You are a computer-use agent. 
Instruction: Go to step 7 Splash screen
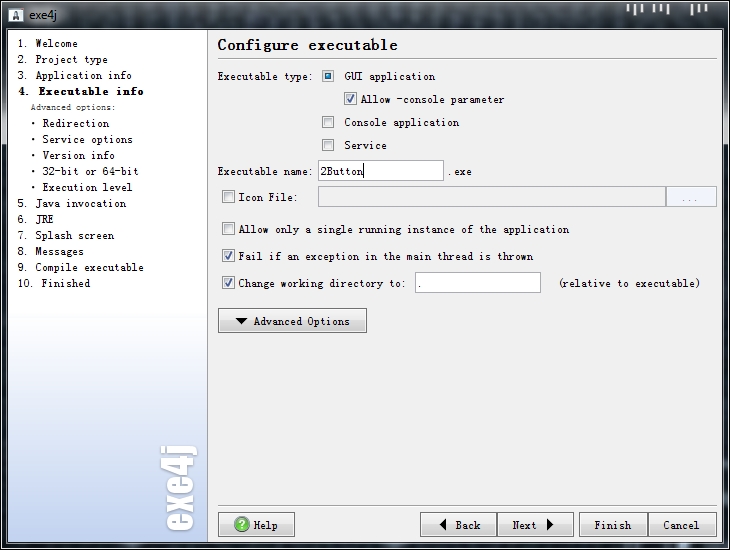point(66,236)
